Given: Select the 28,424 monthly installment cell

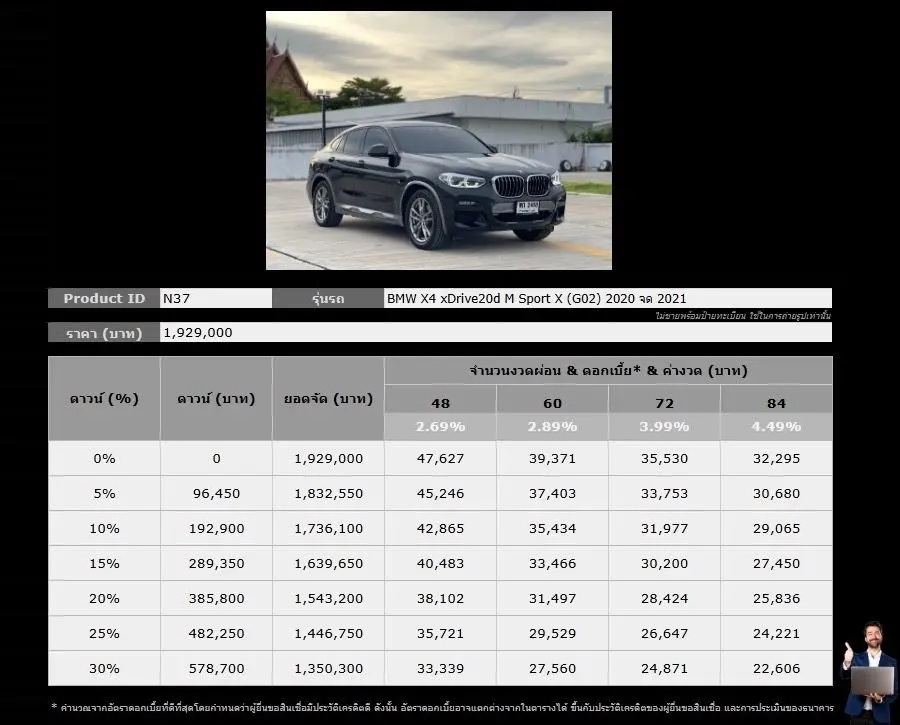Looking at the screenshot, I should coord(664,598).
